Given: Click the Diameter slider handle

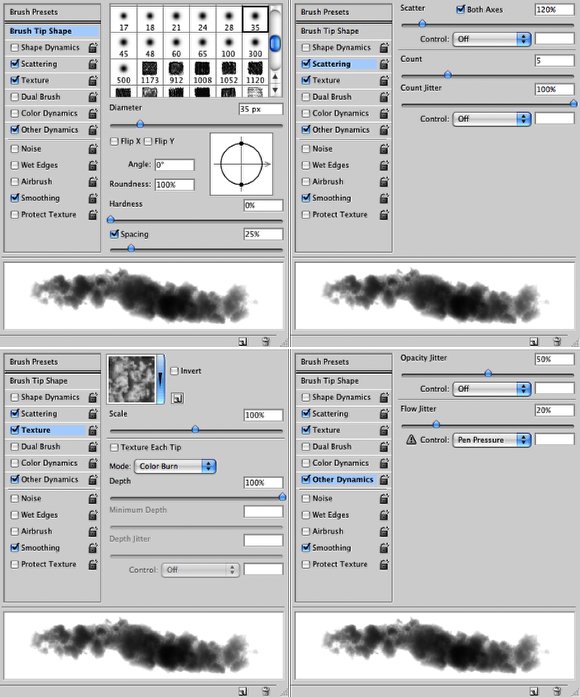Looking at the screenshot, I should 140,124.
